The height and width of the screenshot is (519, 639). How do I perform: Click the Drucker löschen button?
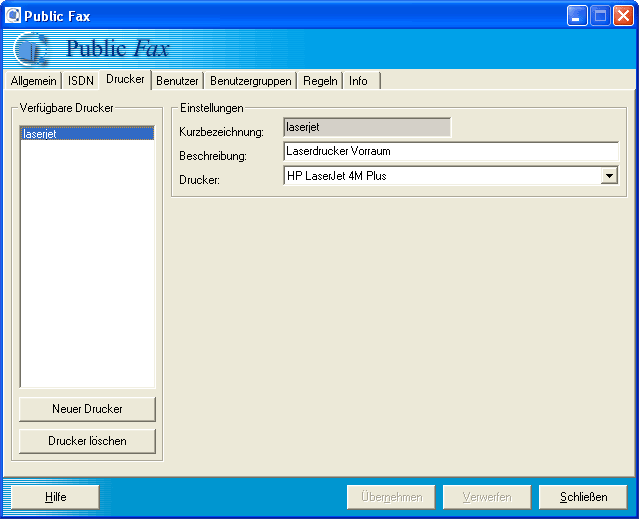(x=87, y=441)
